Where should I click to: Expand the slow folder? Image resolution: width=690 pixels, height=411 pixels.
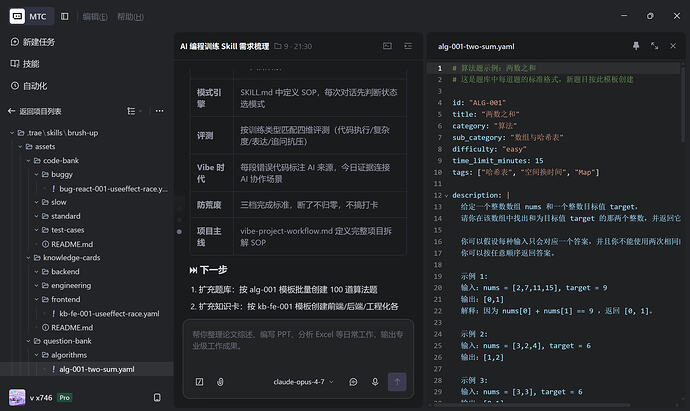[37, 202]
